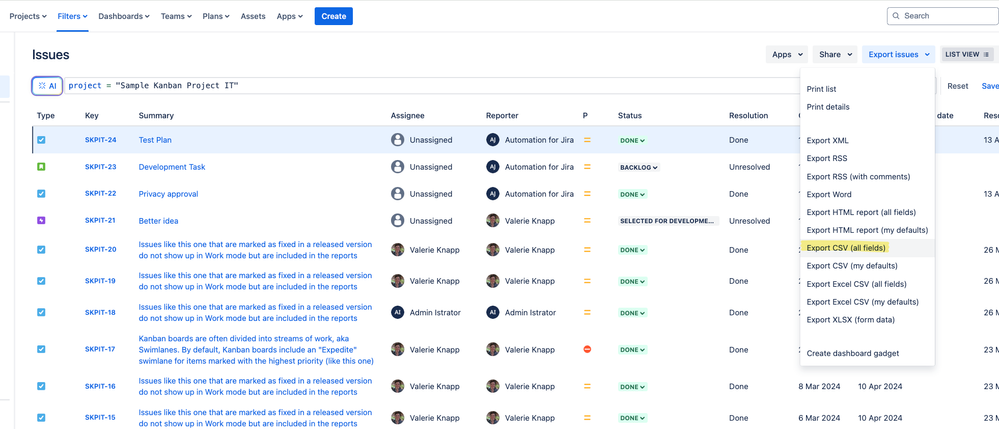The height and width of the screenshot is (429, 999).
Task: Click the task type icon for SKPIT-15
Action: [x=41, y=418]
